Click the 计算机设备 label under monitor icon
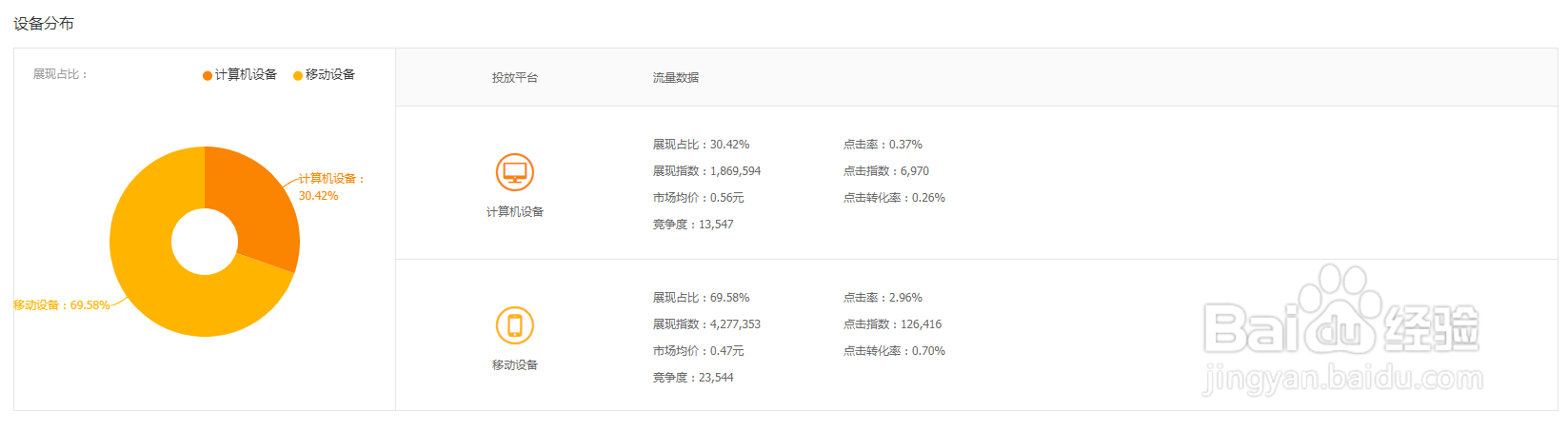The width and height of the screenshot is (1568, 431). tap(515, 212)
